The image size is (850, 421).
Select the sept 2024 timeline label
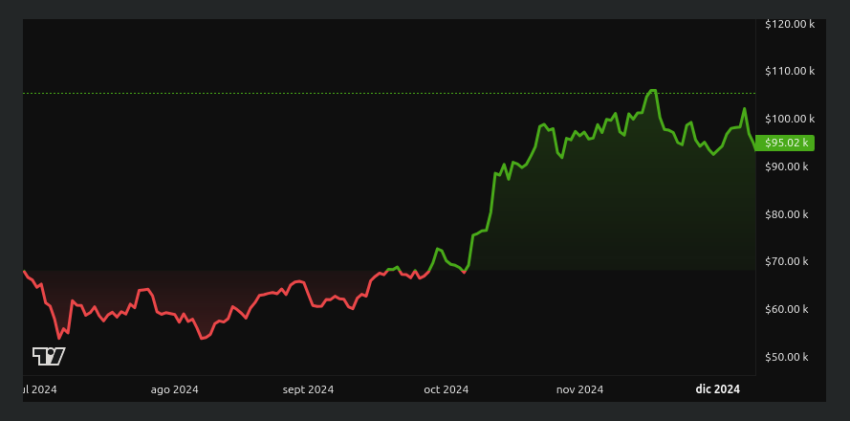(308, 390)
